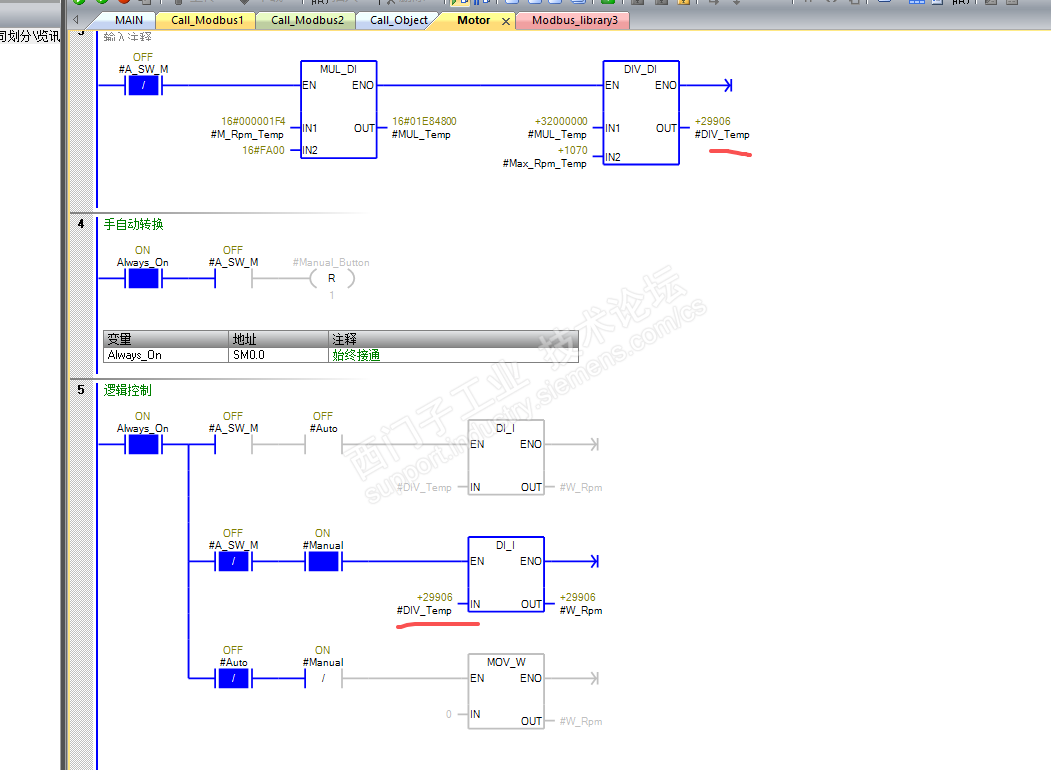Select #DIV_Temp at DIV_DI output
The height and width of the screenshot is (770, 1051).
coord(722,135)
